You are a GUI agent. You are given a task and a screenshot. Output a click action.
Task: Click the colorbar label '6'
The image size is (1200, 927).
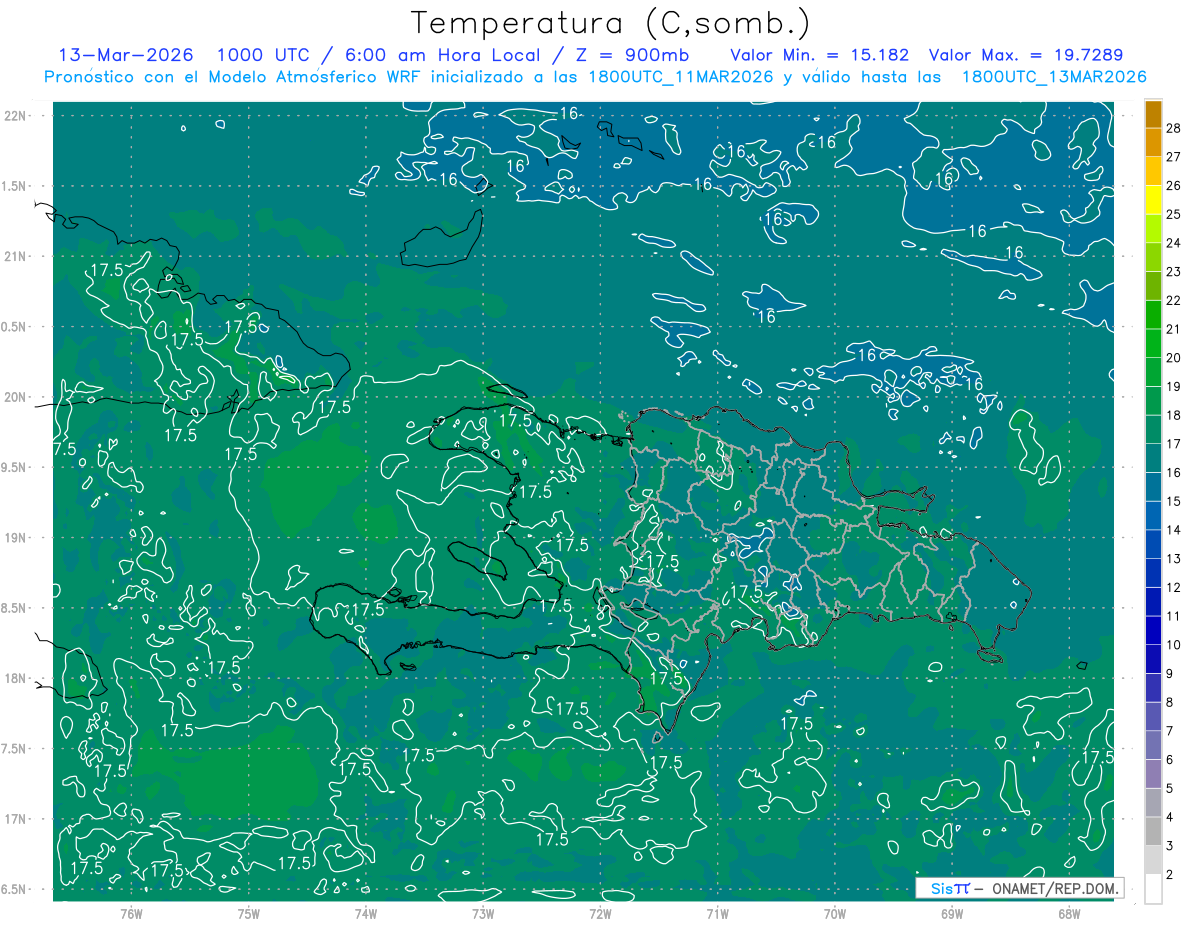(x=1170, y=760)
